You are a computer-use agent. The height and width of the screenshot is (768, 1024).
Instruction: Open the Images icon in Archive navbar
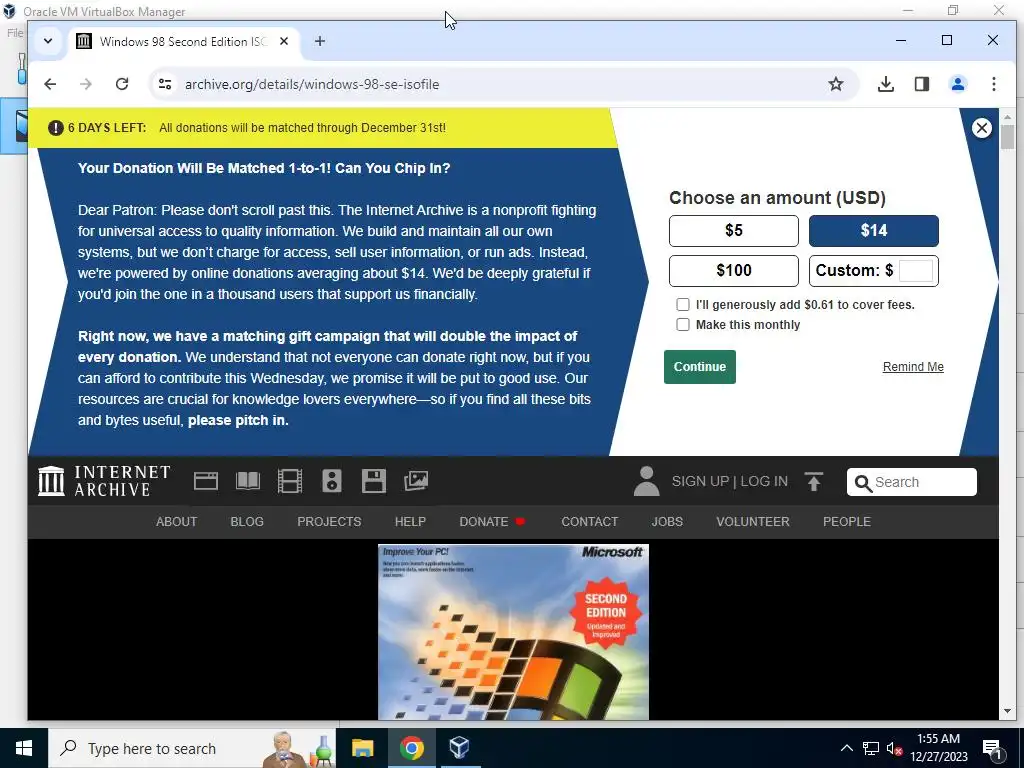416,481
